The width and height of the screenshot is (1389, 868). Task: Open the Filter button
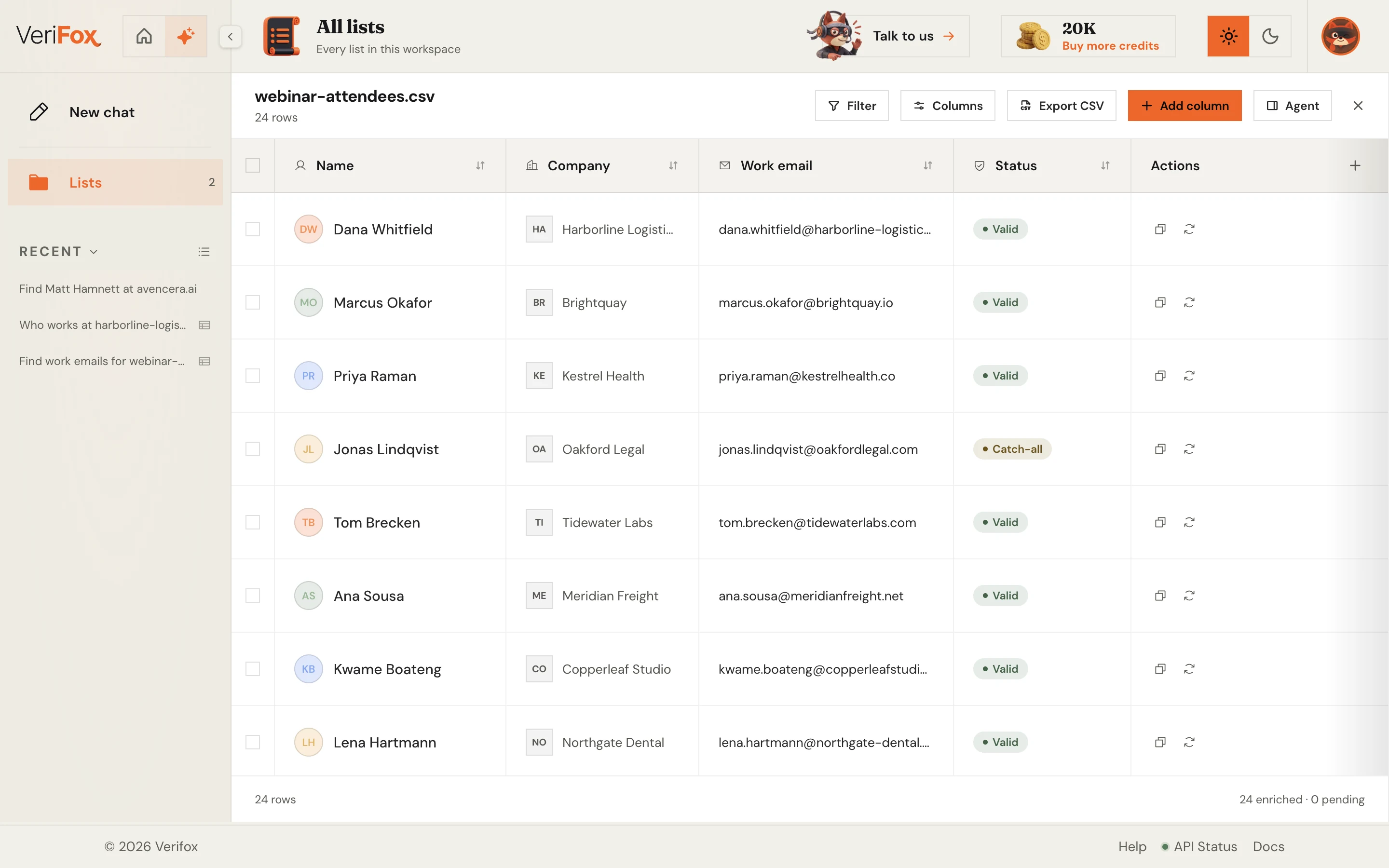(x=852, y=106)
